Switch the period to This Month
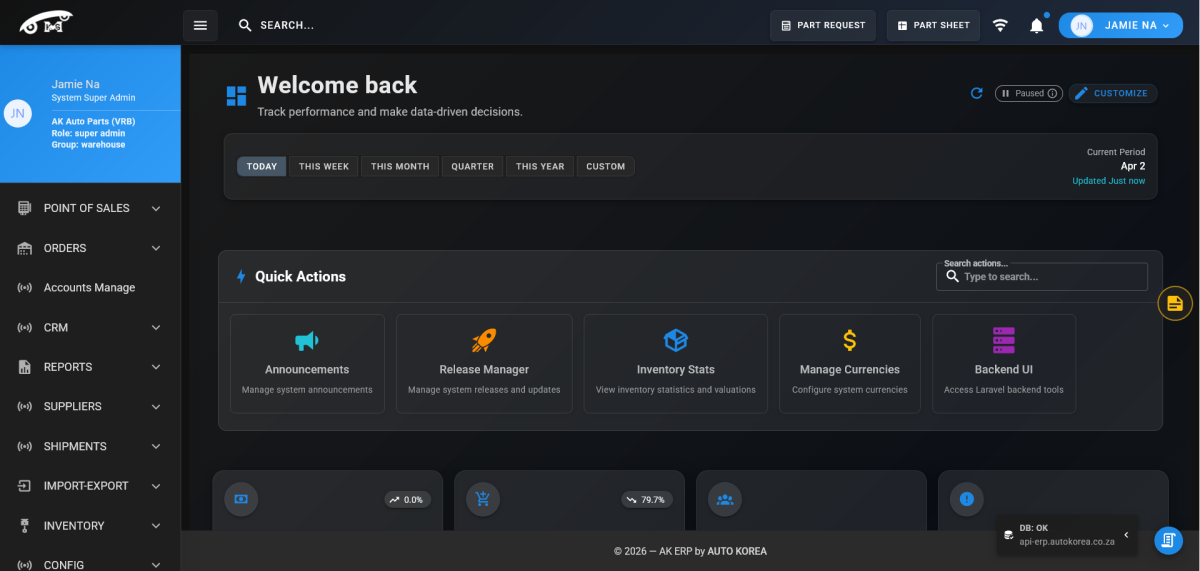 click(399, 166)
